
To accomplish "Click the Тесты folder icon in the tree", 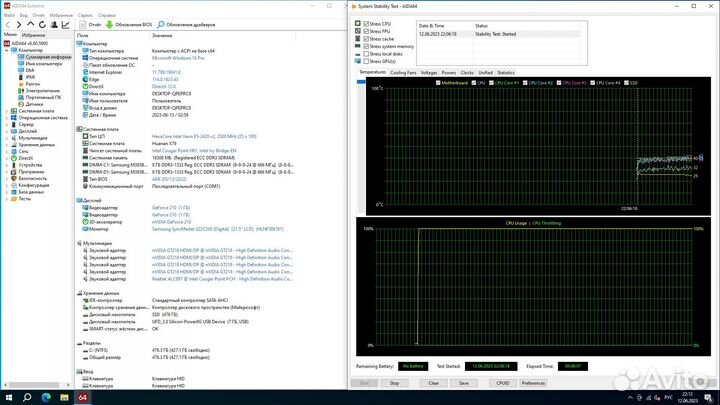I will pos(14,199).
